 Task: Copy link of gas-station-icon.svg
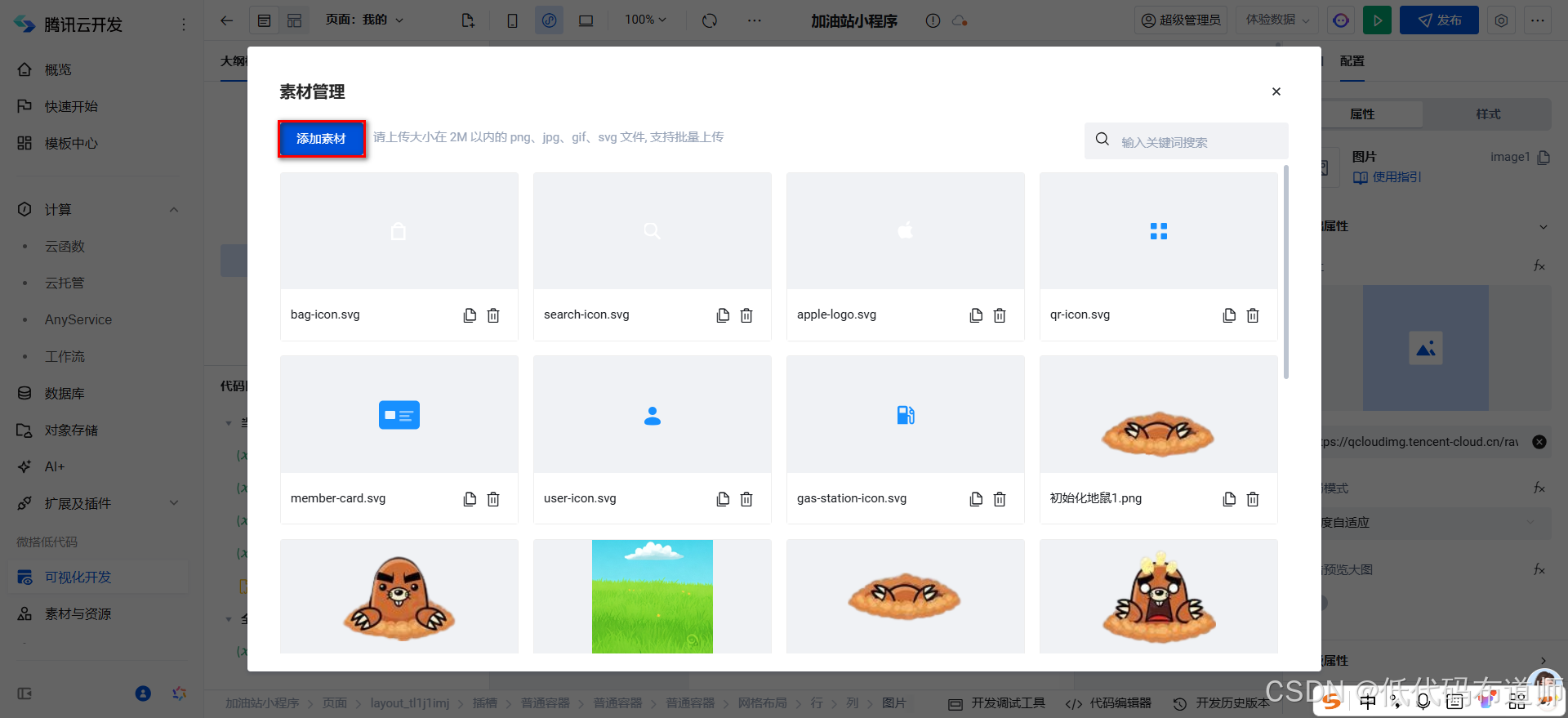[976, 499]
